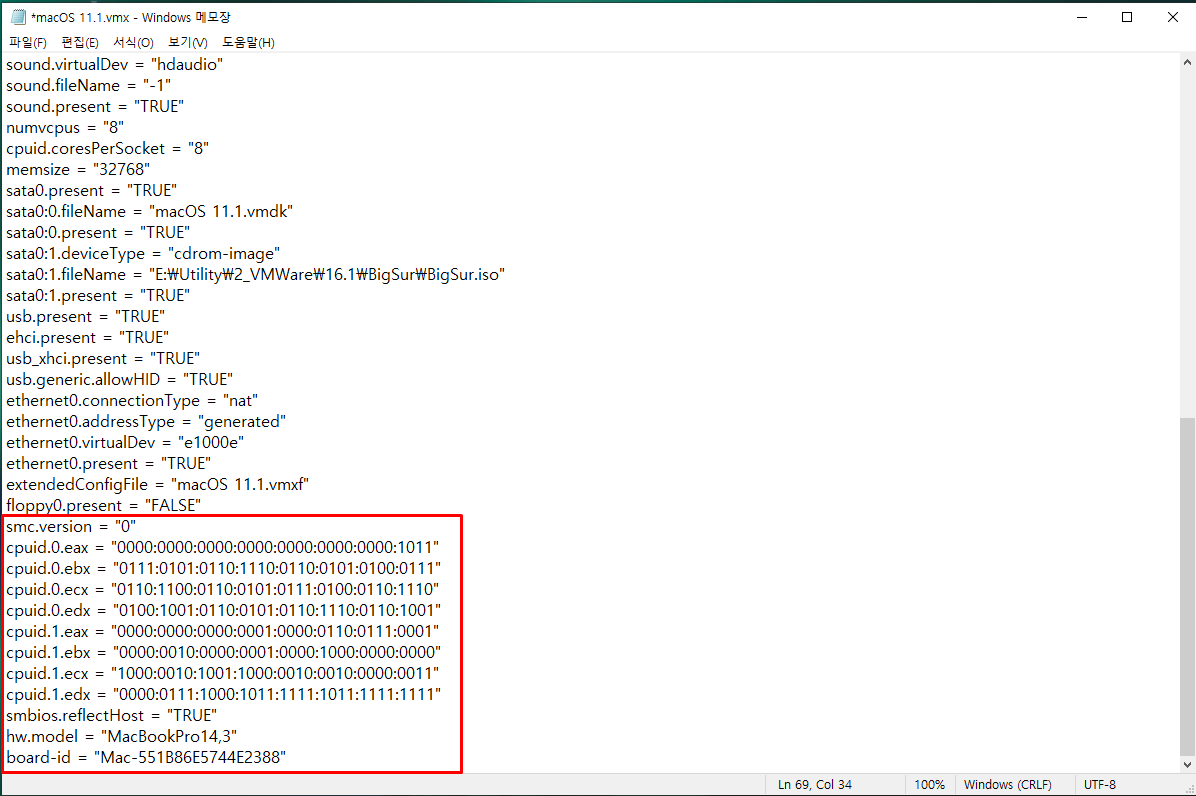Click the extendedConfigFile macOS 11.1.vmxf line
Image resolution: width=1196 pixels, height=796 pixels.
158,484
